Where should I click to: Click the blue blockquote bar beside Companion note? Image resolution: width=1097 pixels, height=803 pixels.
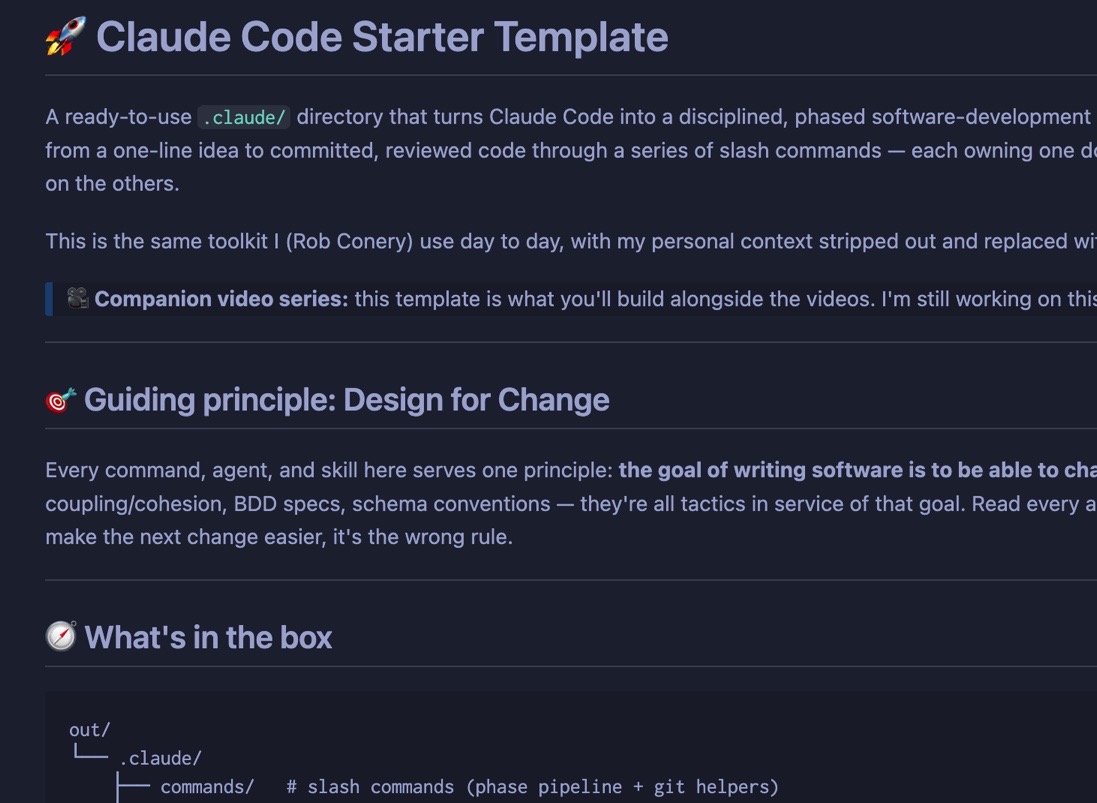(49, 299)
